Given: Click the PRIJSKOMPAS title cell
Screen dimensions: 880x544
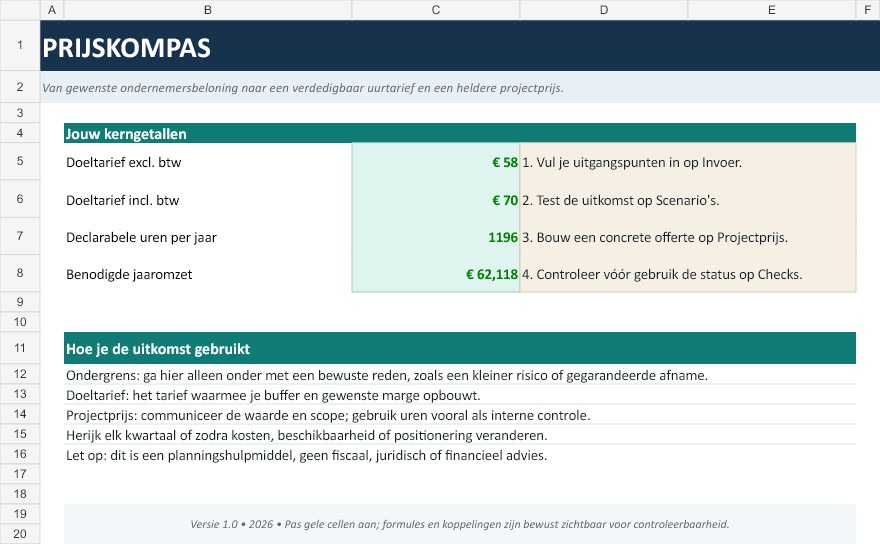Looking at the screenshot, I should [460, 45].
